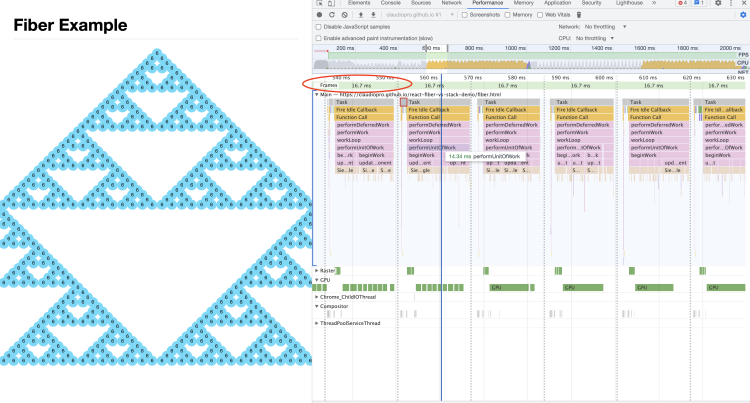Collapse the Main thread track
Image resolution: width=750 pixels, height=403 pixels.
tap(317, 95)
